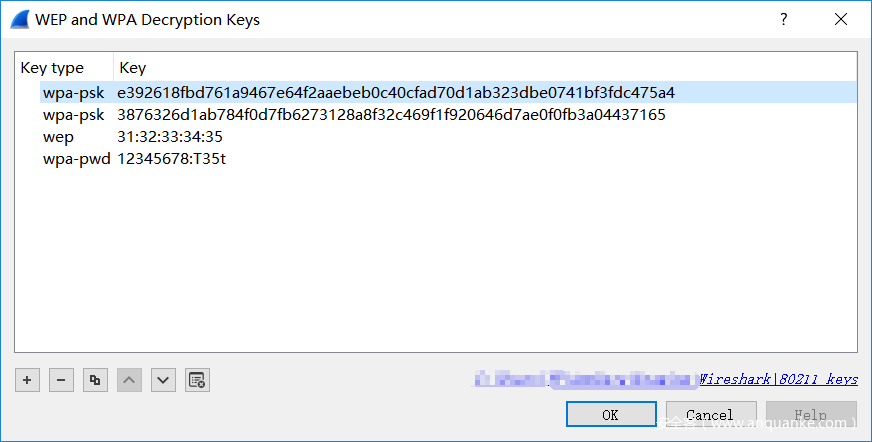872x442 pixels.
Task: Move the selected key down
Action: [x=163, y=380]
